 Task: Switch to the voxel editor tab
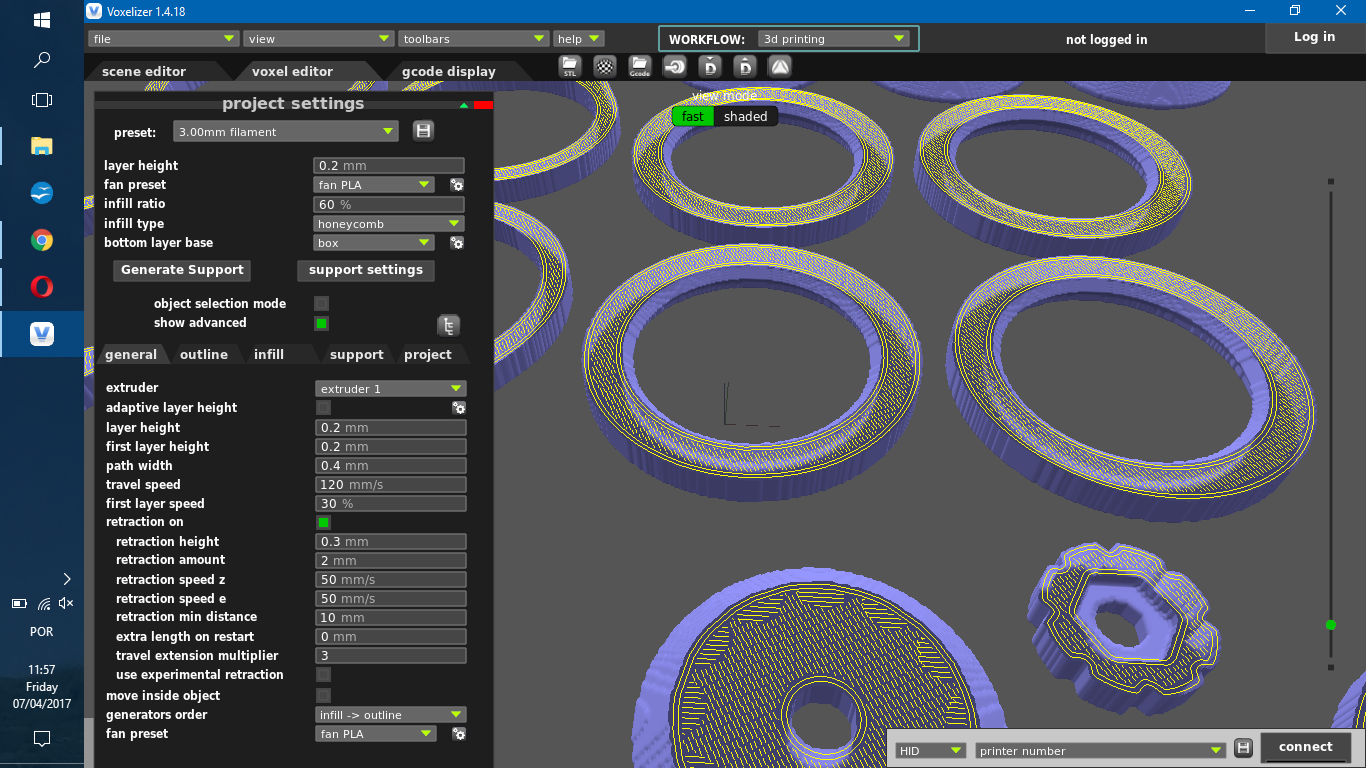292,71
